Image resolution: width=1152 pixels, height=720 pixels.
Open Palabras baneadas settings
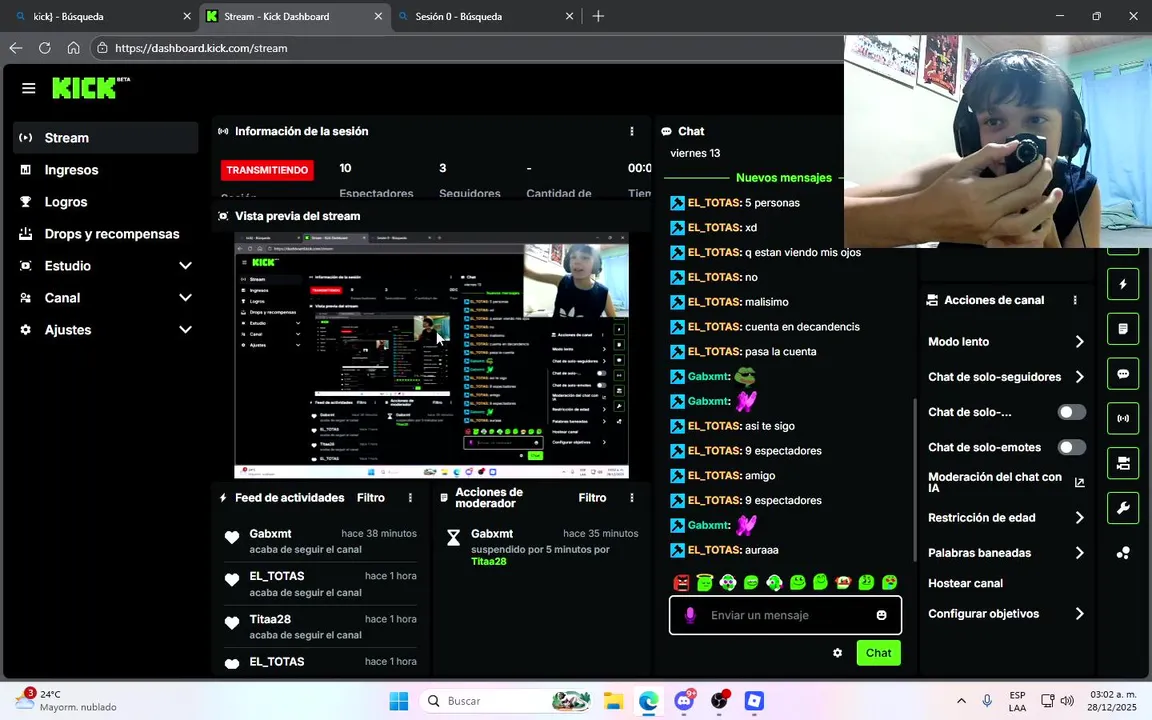coord(1006,553)
